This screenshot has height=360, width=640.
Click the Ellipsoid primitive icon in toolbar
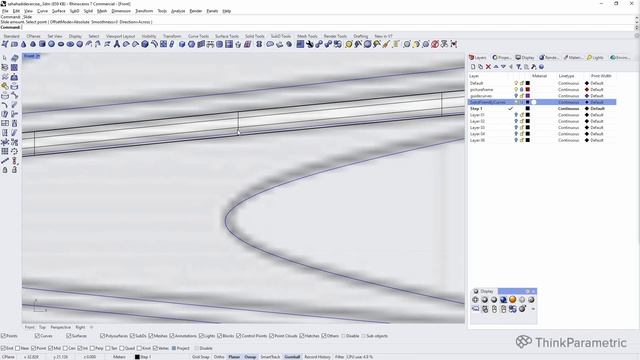pos(70,44)
